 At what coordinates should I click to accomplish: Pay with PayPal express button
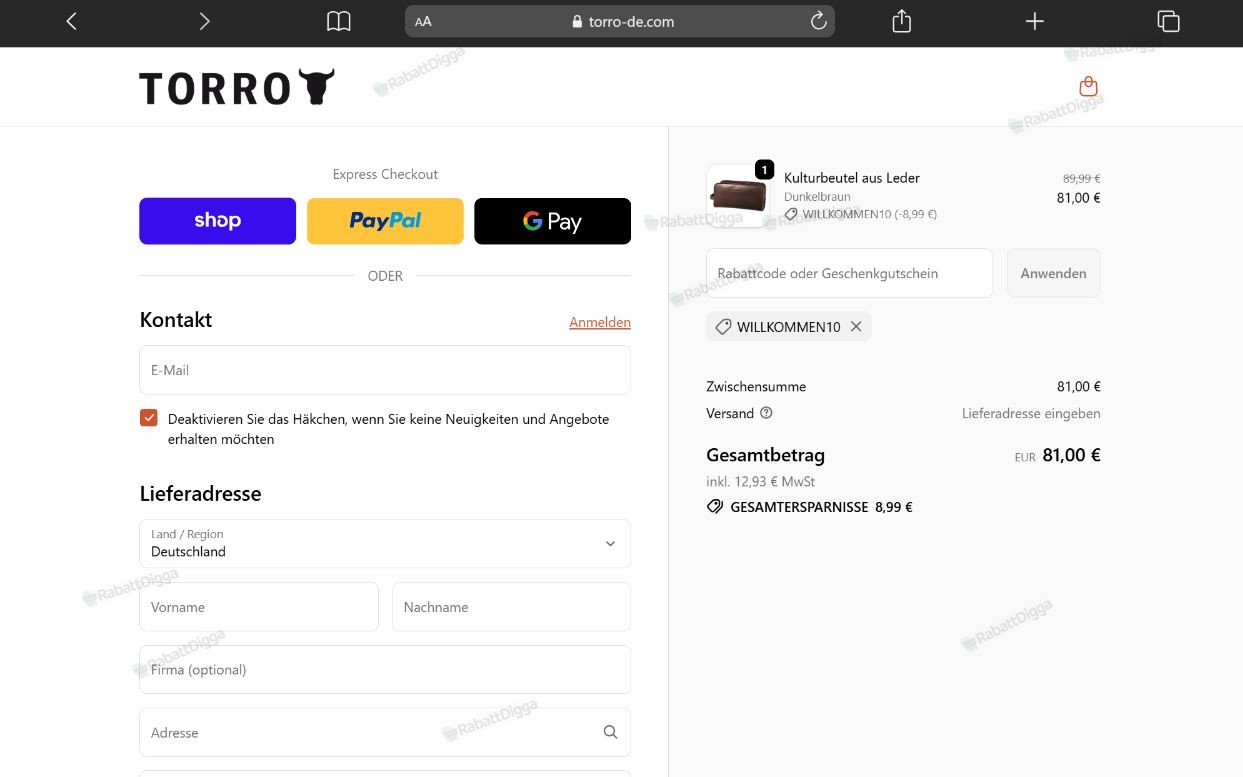[x=385, y=221]
